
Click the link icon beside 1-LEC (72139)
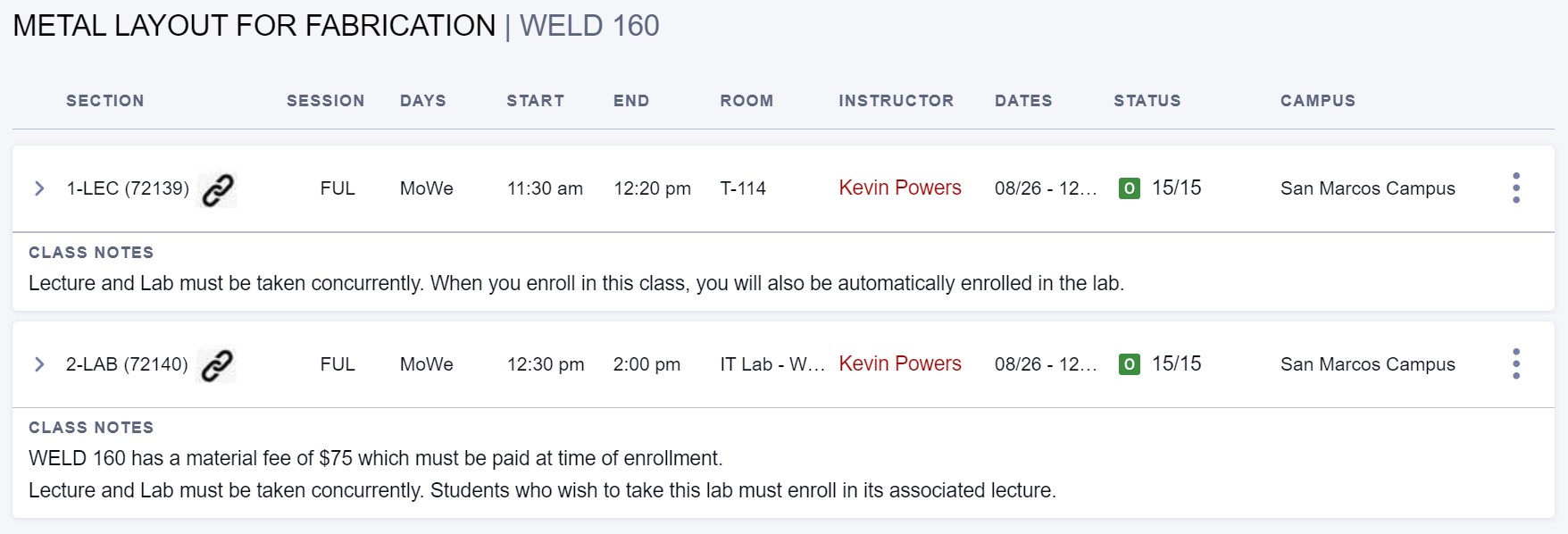point(217,189)
